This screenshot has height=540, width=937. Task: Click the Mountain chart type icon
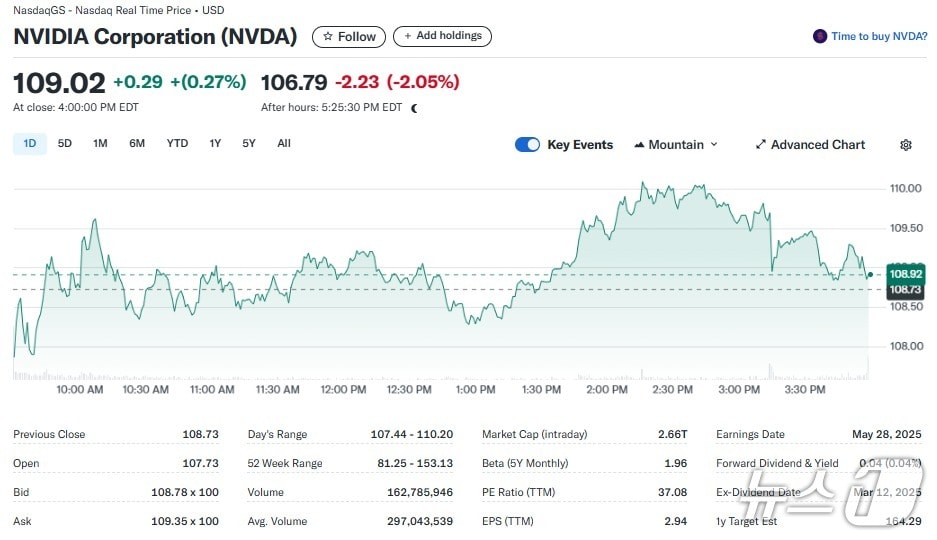point(639,145)
